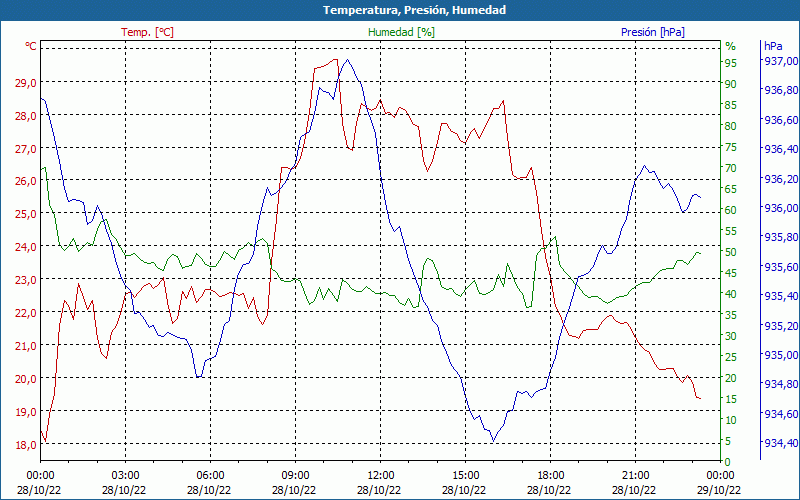800x500 pixels.
Task: Click the blue 'hPa' axis unit label
Action: pos(773,46)
